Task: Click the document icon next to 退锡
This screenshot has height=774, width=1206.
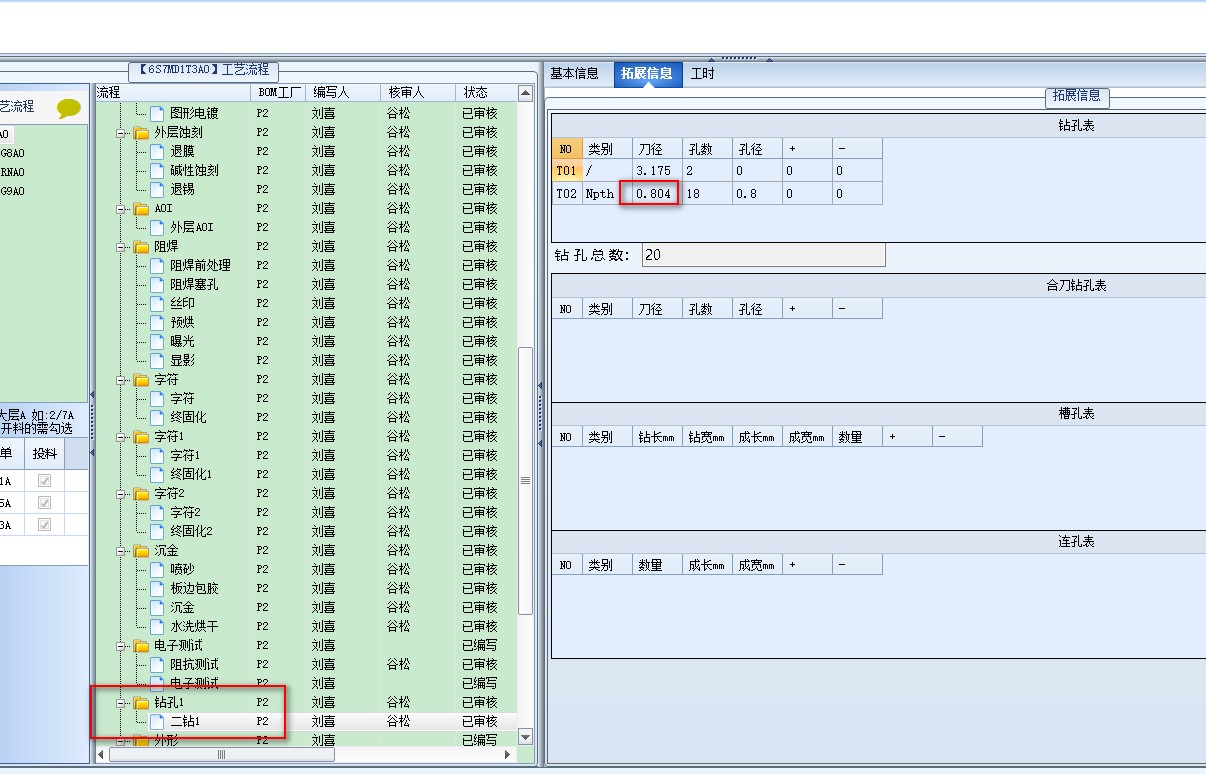Action: 157,189
